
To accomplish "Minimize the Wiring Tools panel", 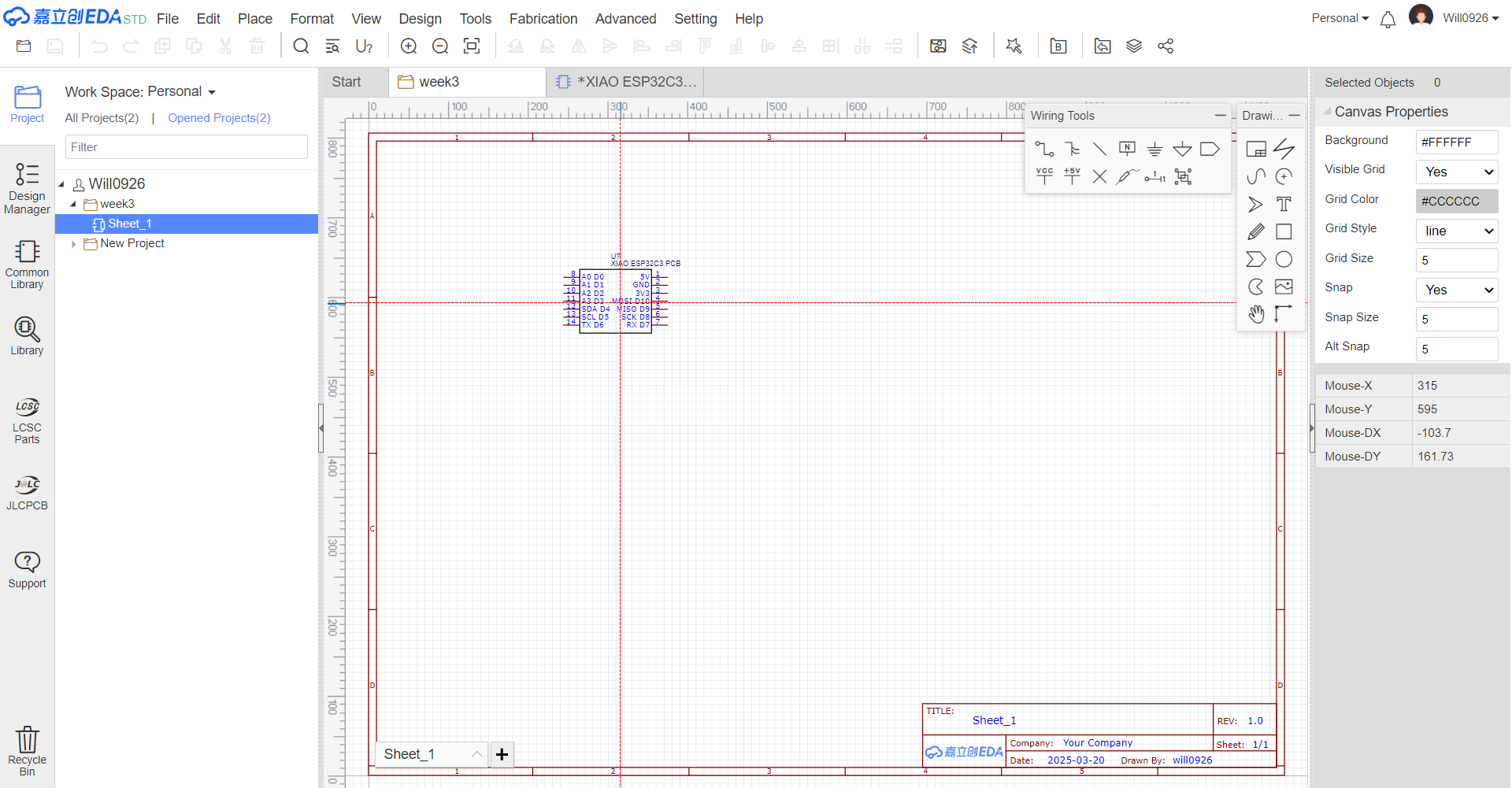I will 1220,116.
